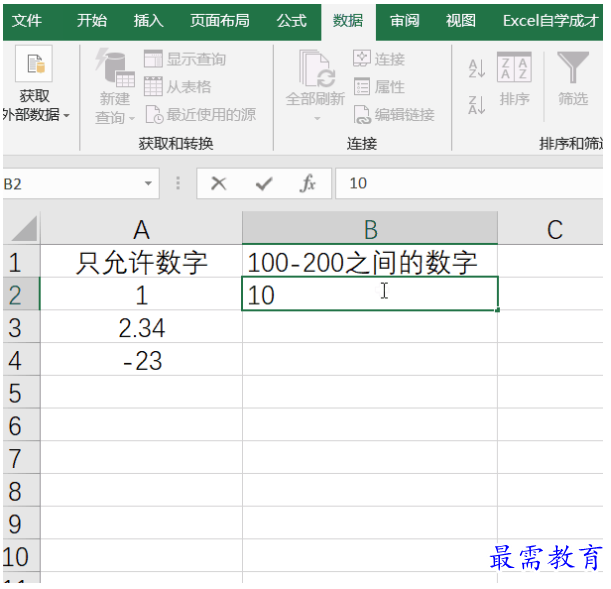This screenshot has width=611, height=589.
Task: Expand the 全部刷新 dropdown arrow
Action: pos(317,118)
